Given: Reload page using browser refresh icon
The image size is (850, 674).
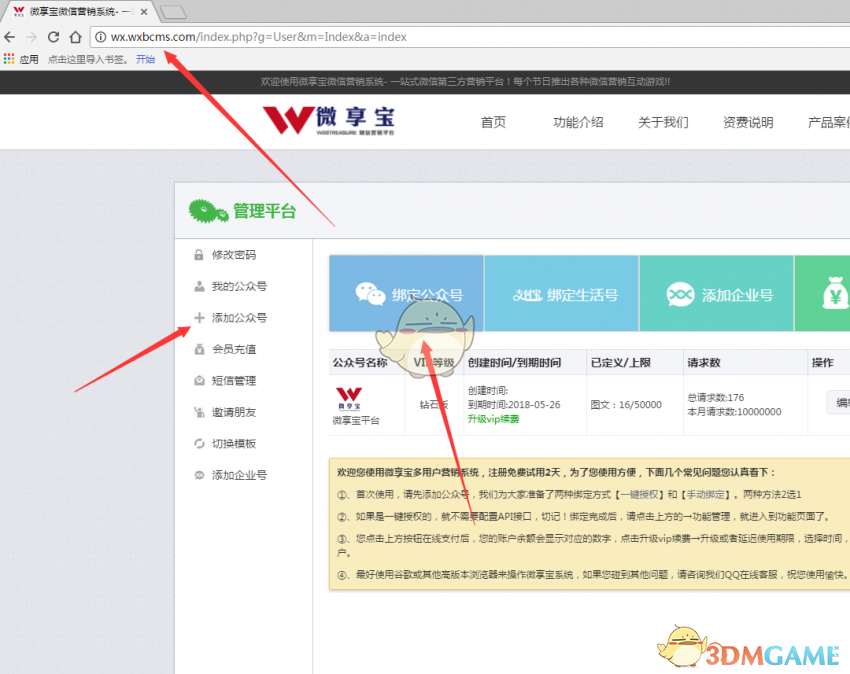Looking at the screenshot, I should (x=53, y=36).
